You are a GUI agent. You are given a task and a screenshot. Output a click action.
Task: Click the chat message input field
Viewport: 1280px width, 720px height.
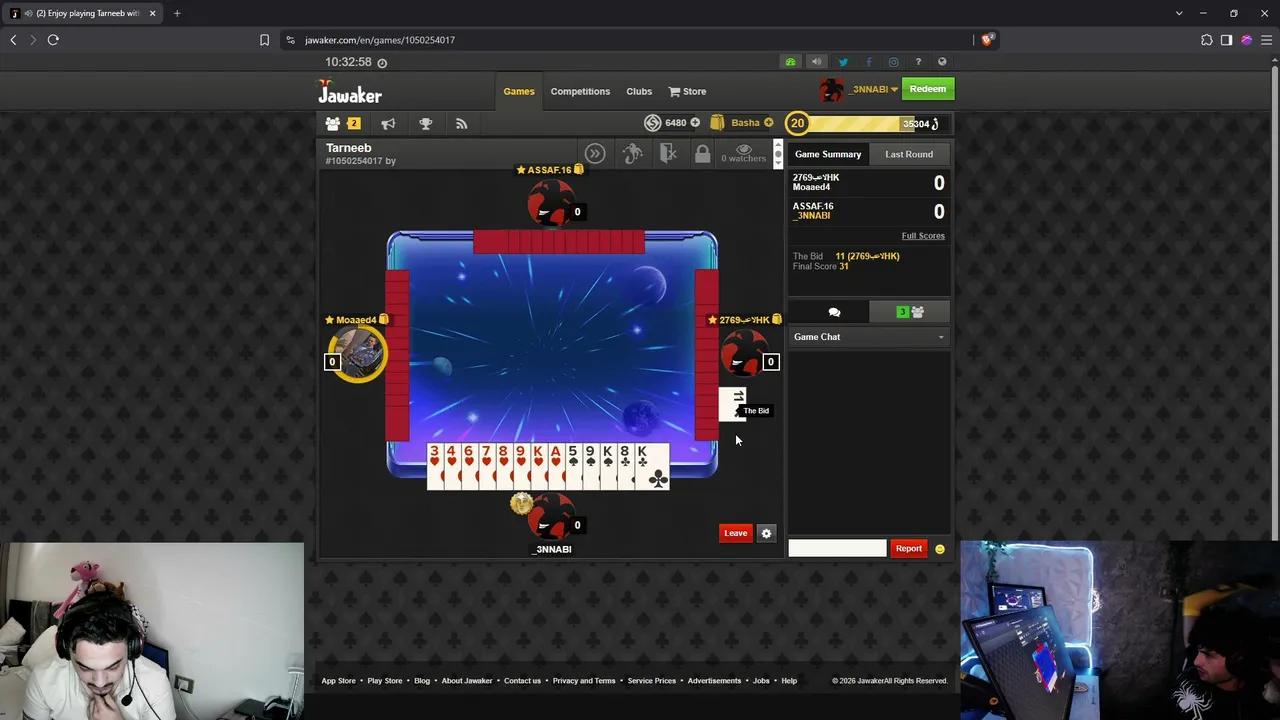[837, 548]
